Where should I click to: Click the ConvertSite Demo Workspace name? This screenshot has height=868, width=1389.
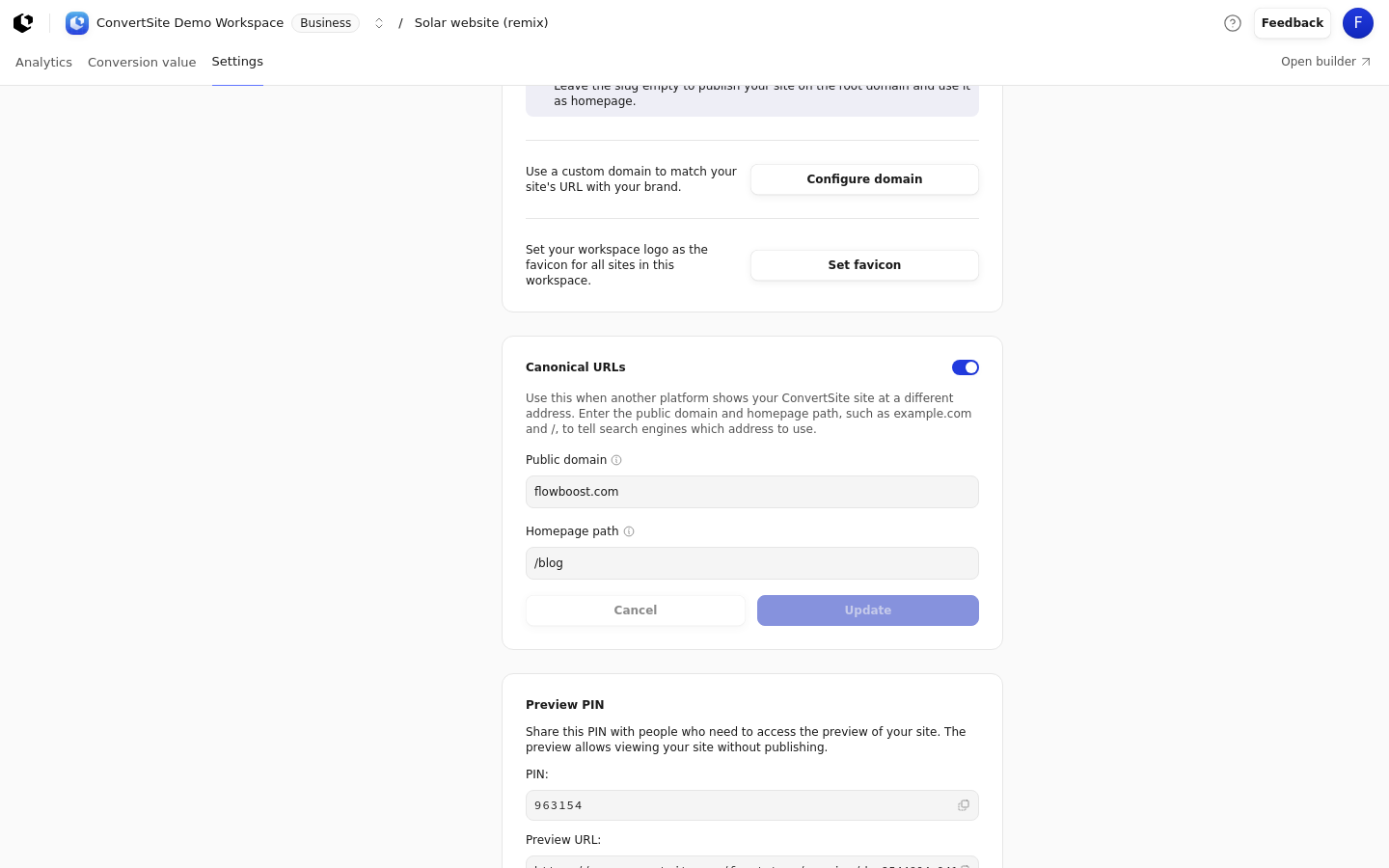(x=190, y=23)
